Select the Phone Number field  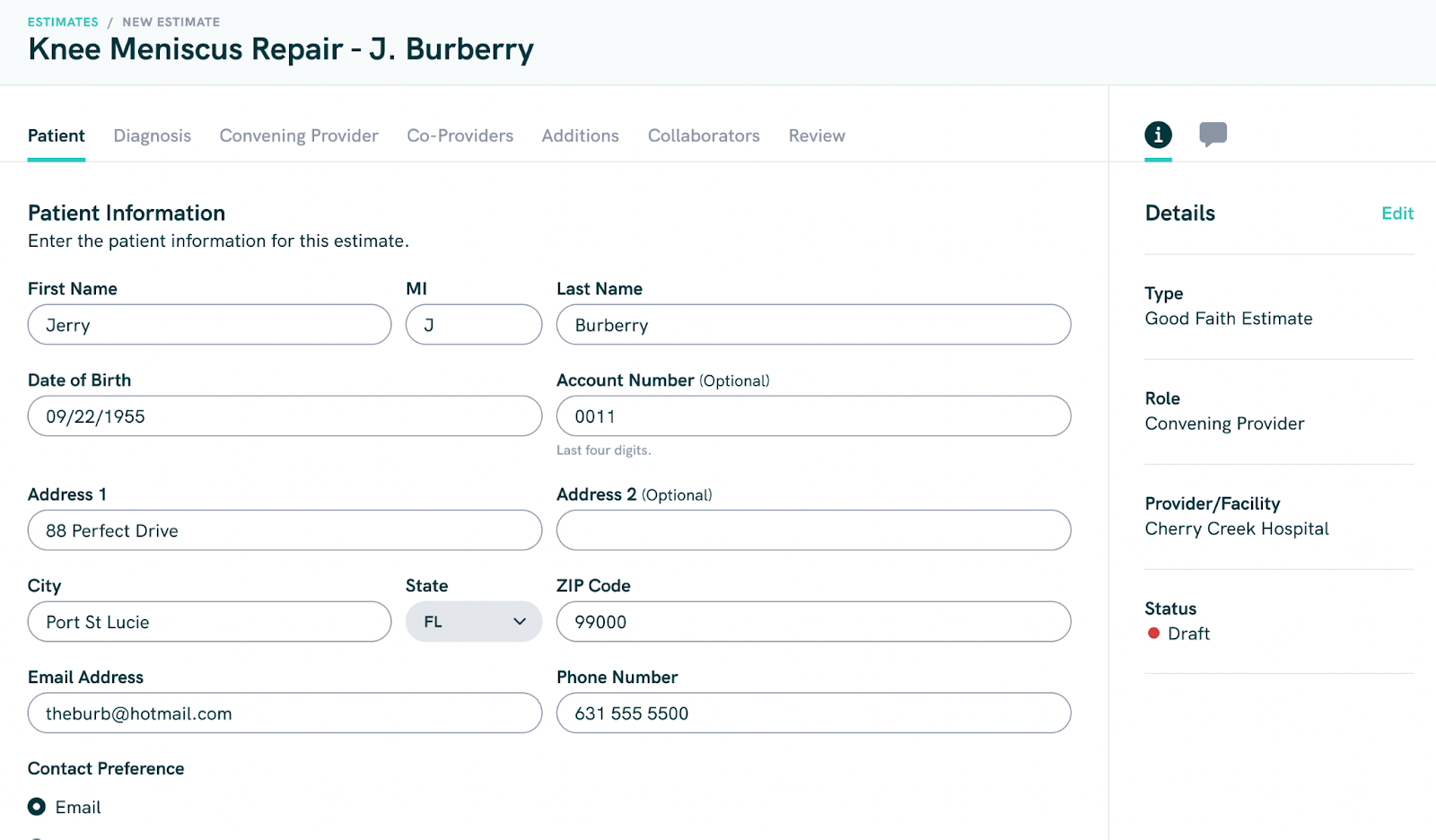[x=813, y=713]
